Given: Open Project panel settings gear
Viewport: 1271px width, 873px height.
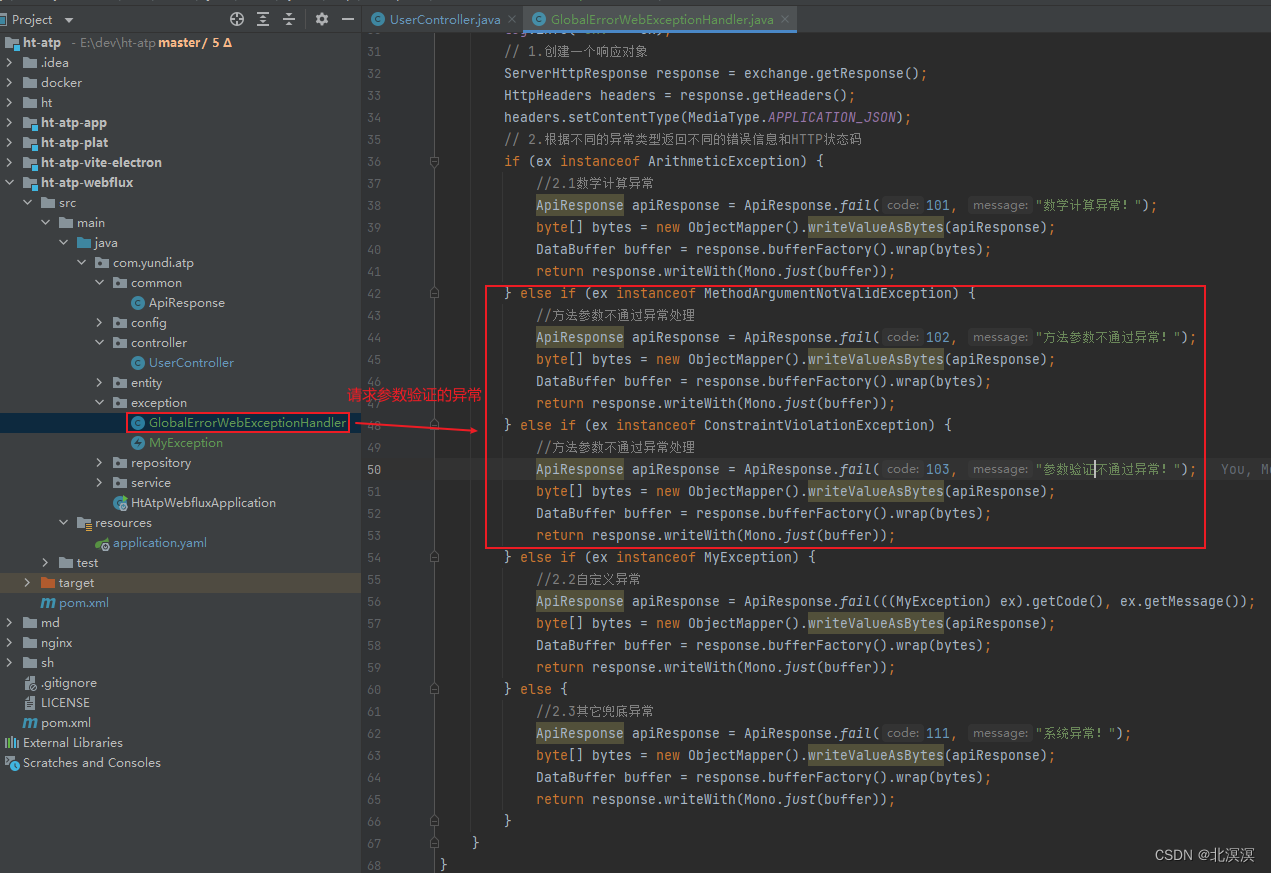Looking at the screenshot, I should tap(321, 19).
